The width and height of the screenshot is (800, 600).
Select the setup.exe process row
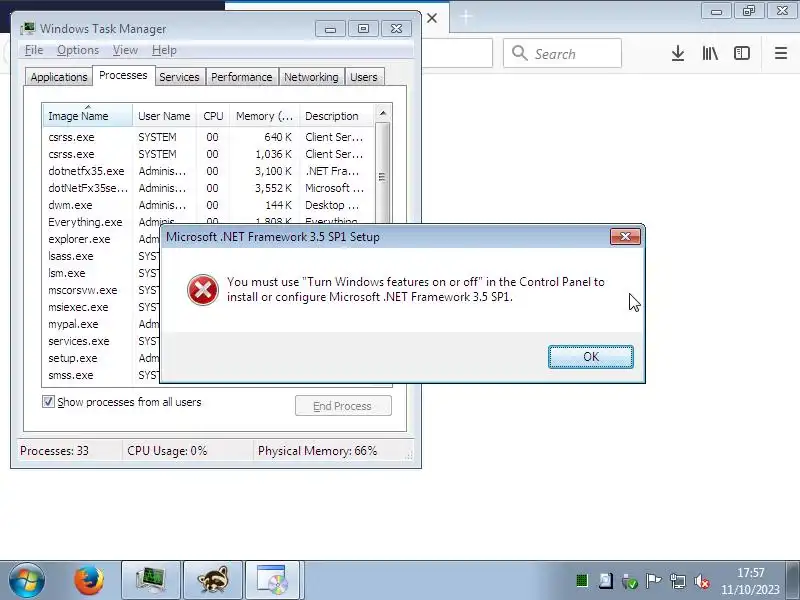[102, 358]
